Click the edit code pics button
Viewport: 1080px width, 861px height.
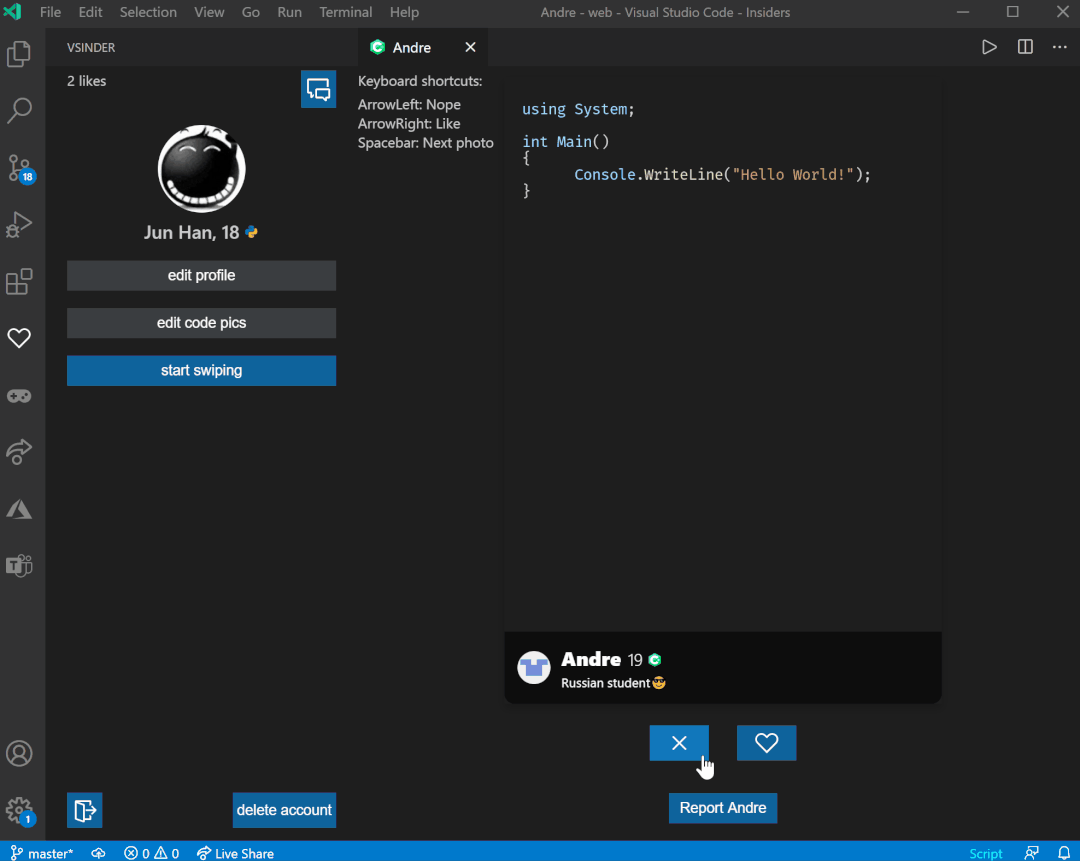click(x=201, y=323)
